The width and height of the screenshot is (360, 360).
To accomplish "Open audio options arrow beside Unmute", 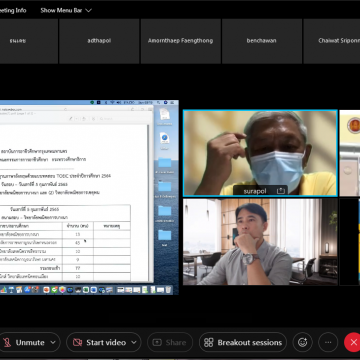I will [53, 342].
